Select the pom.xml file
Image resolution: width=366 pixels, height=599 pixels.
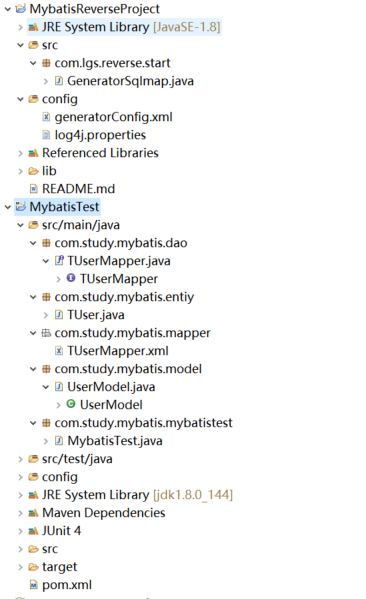[67, 585]
